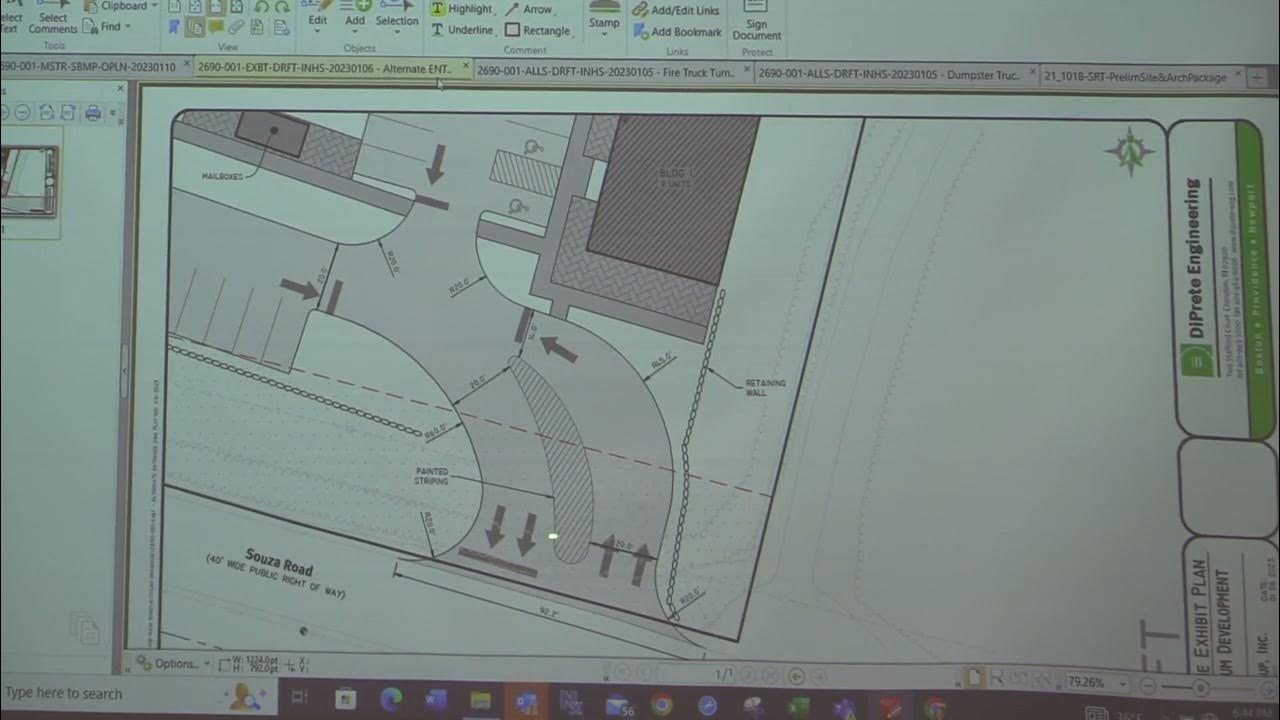Image resolution: width=1280 pixels, height=720 pixels.
Task: Click Type here to search box
Action: coord(62,693)
